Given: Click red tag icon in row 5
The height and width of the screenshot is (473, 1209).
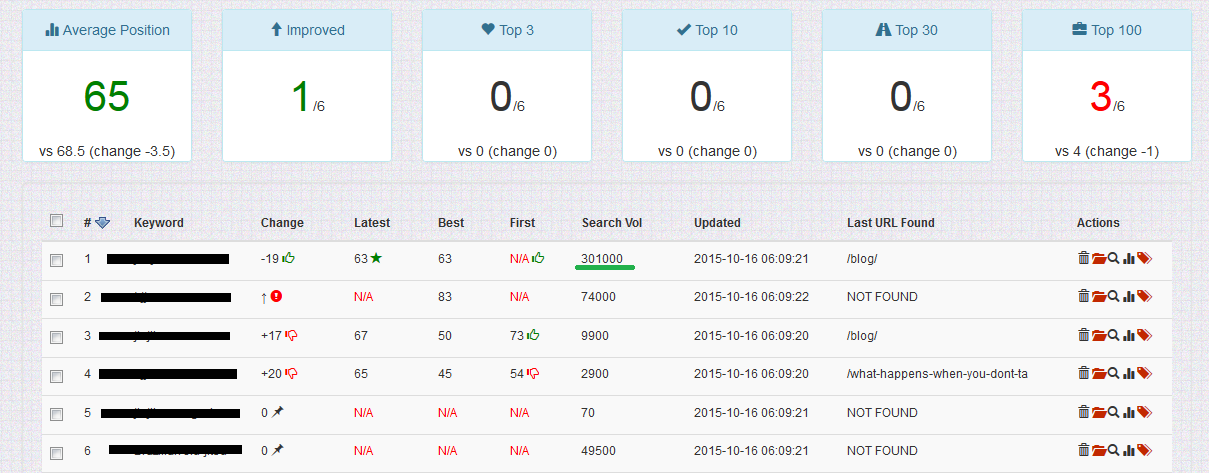Looking at the screenshot, I should (1144, 412).
